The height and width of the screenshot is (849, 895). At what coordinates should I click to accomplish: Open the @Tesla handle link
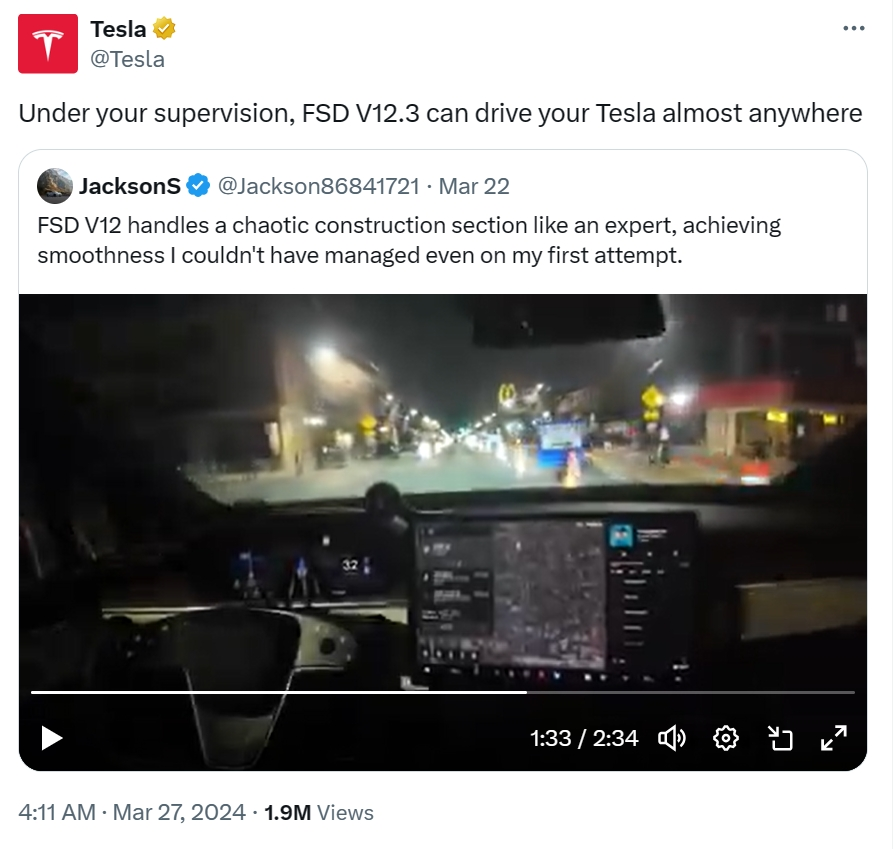click(x=127, y=59)
